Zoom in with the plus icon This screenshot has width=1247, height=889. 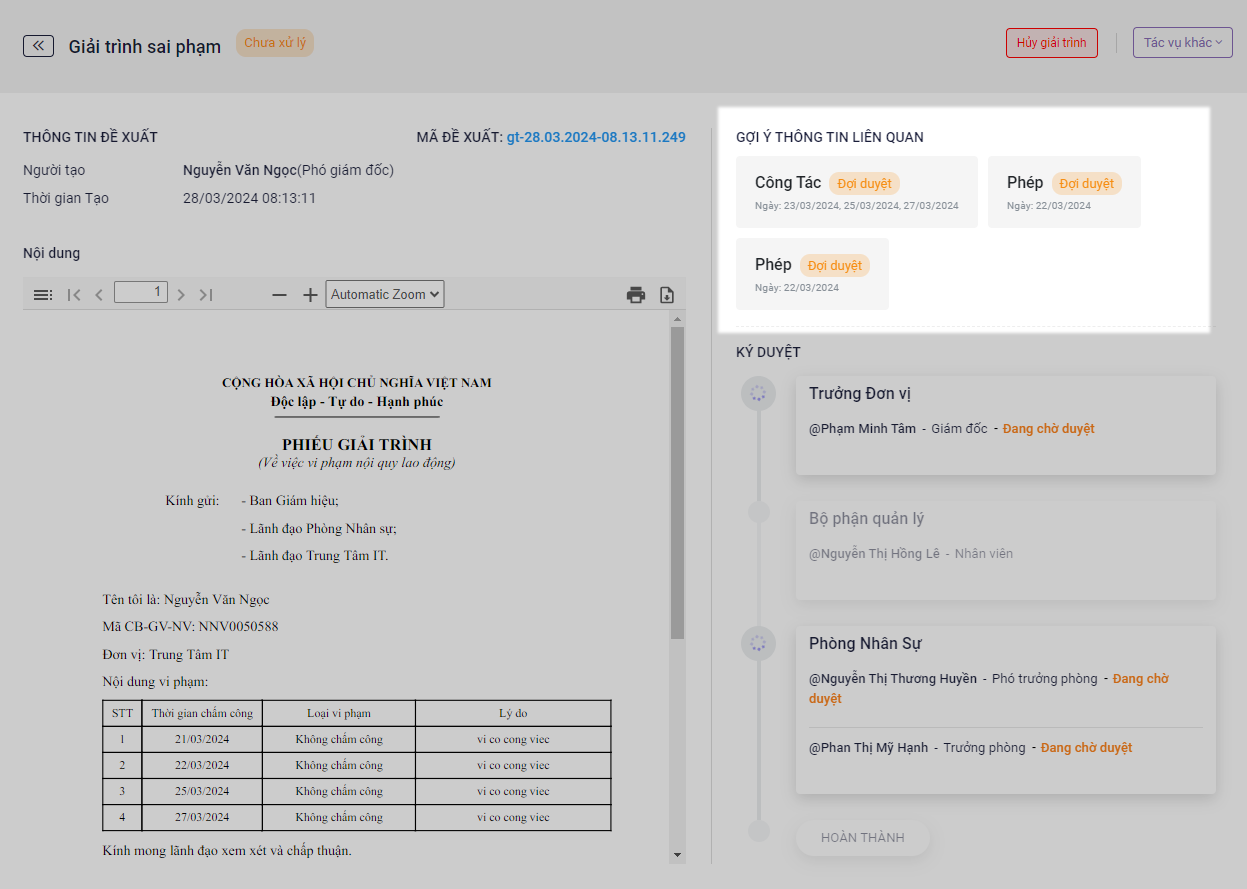point(310,295)
